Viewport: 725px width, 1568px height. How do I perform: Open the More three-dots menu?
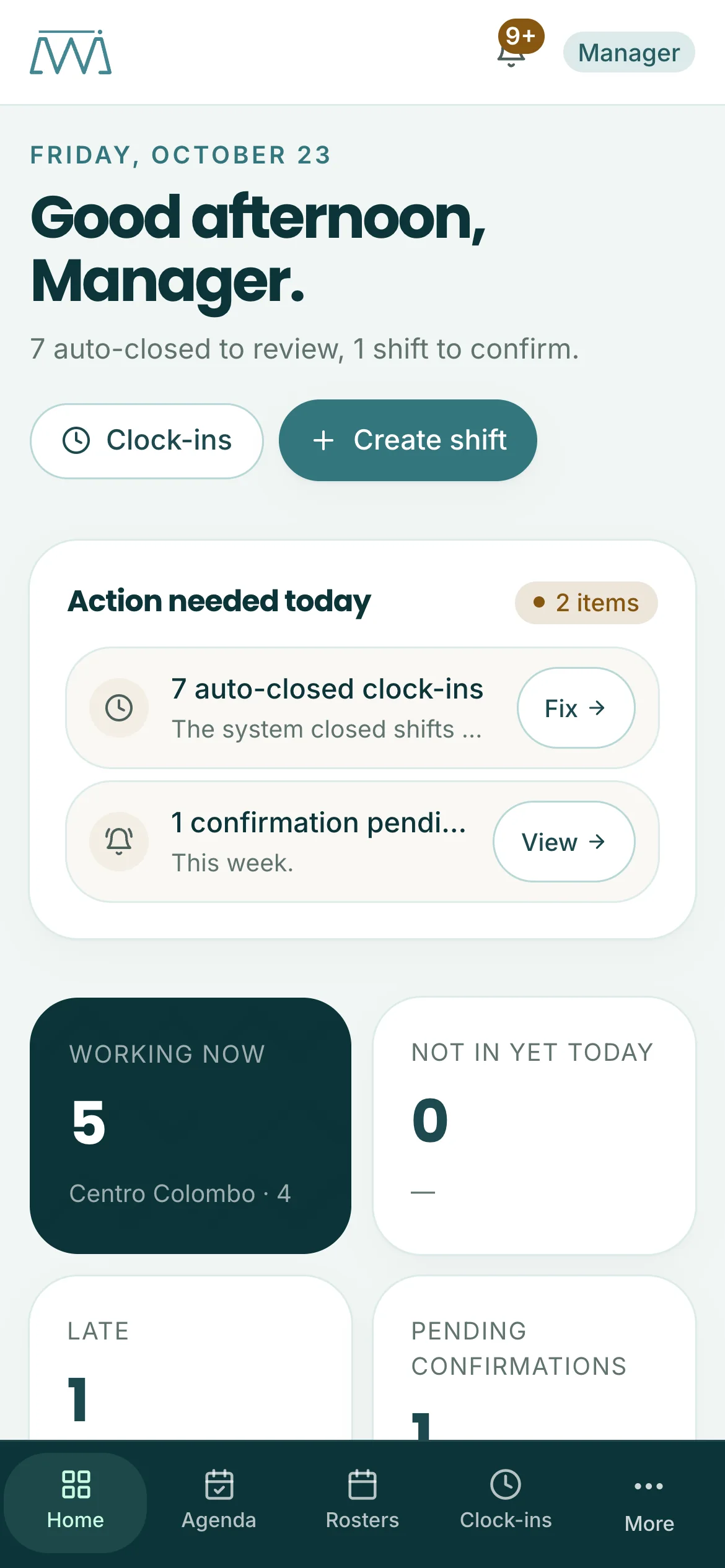point(649,1486)
